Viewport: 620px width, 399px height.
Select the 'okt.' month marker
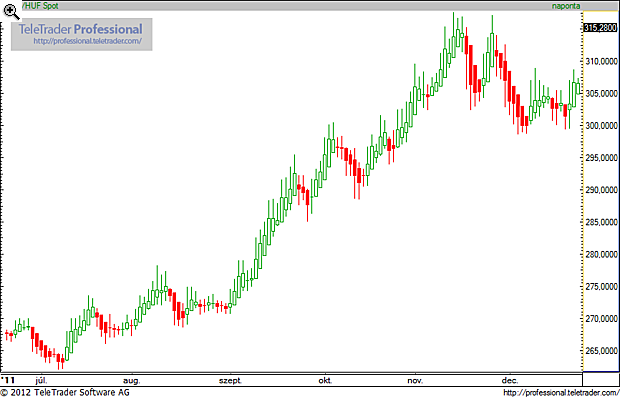pos(325,380)
